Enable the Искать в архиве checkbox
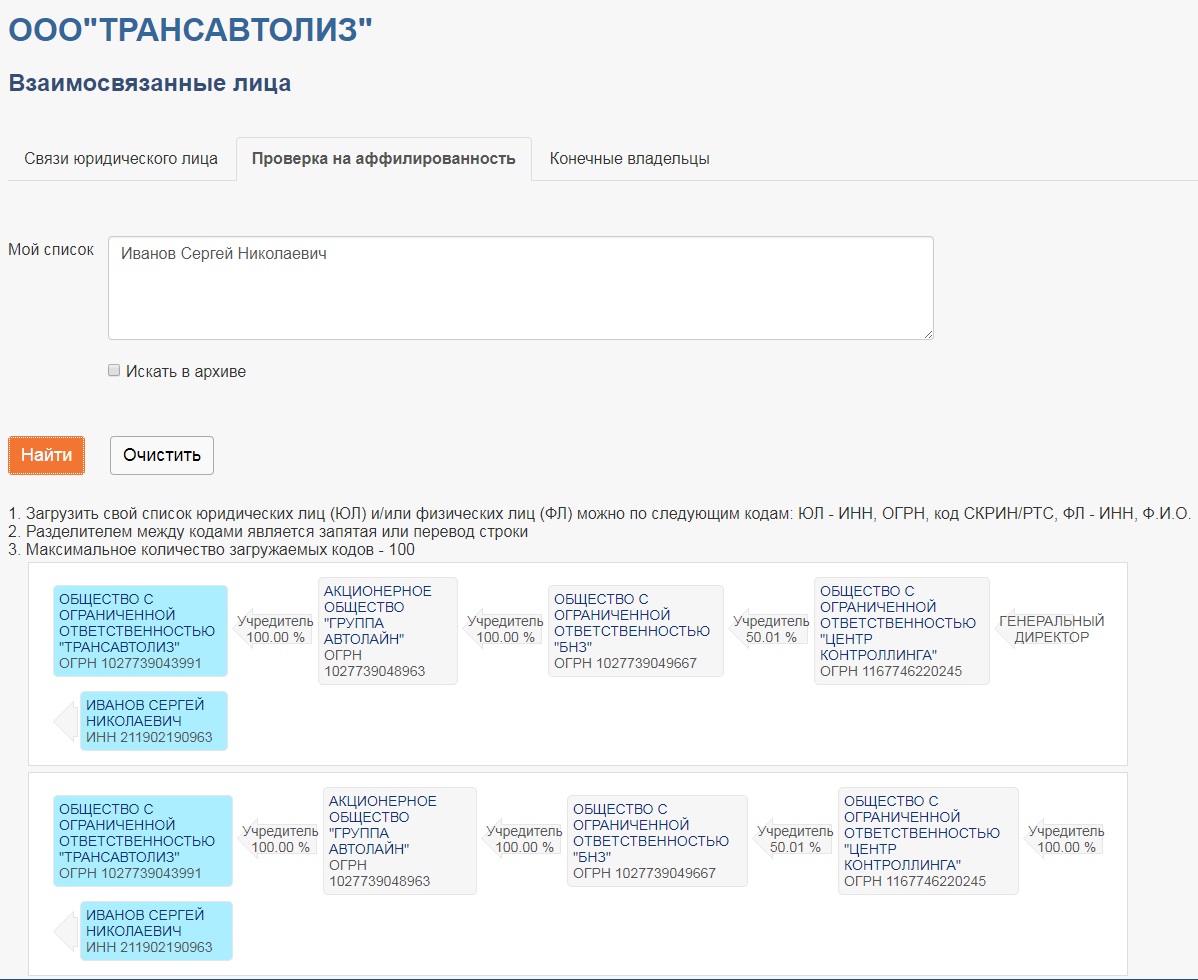The image size is (1198, 980). (x=114, y=370)
